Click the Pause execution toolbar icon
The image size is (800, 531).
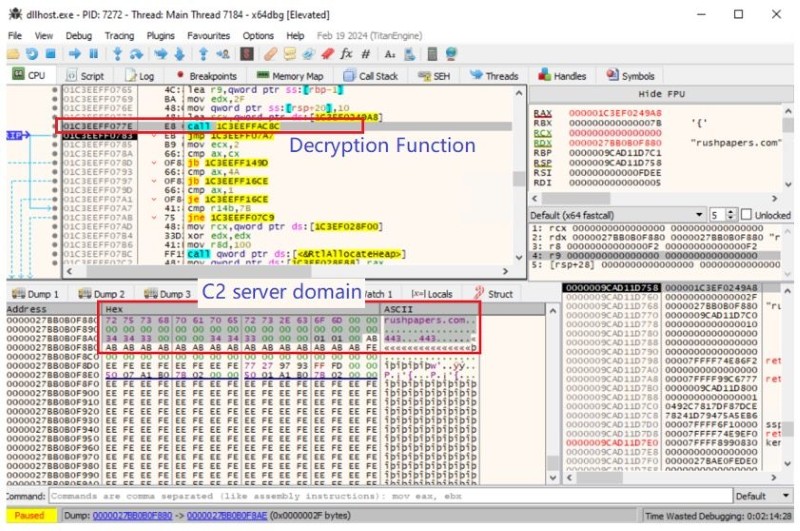(x=93, y=53)
